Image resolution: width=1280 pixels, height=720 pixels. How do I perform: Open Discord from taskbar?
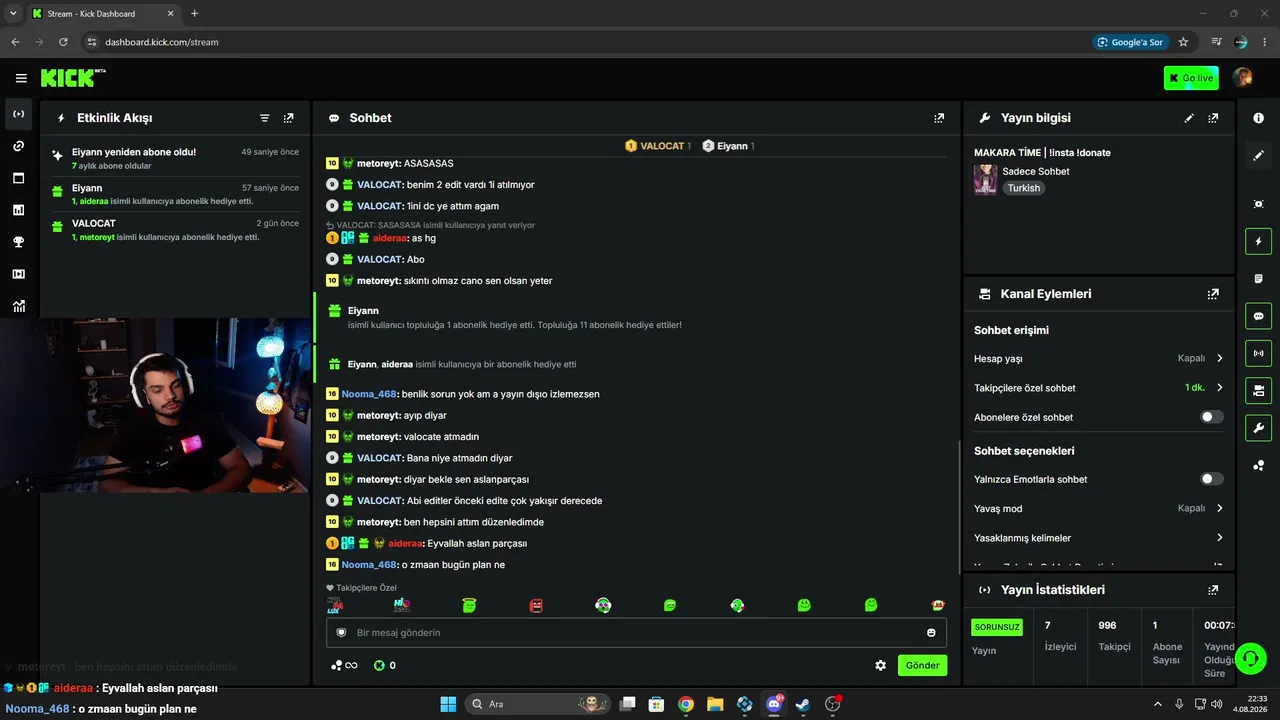pos(774,704)
